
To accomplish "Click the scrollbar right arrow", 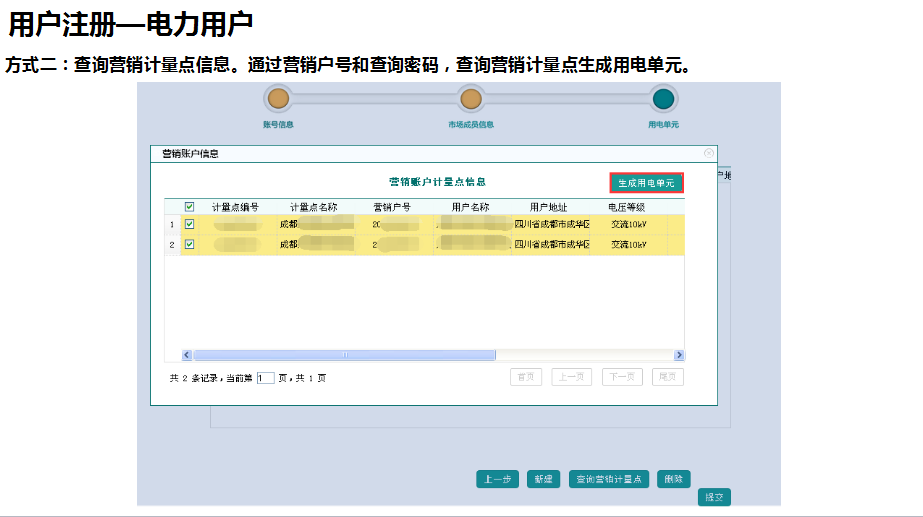I will tap(679, 355).
